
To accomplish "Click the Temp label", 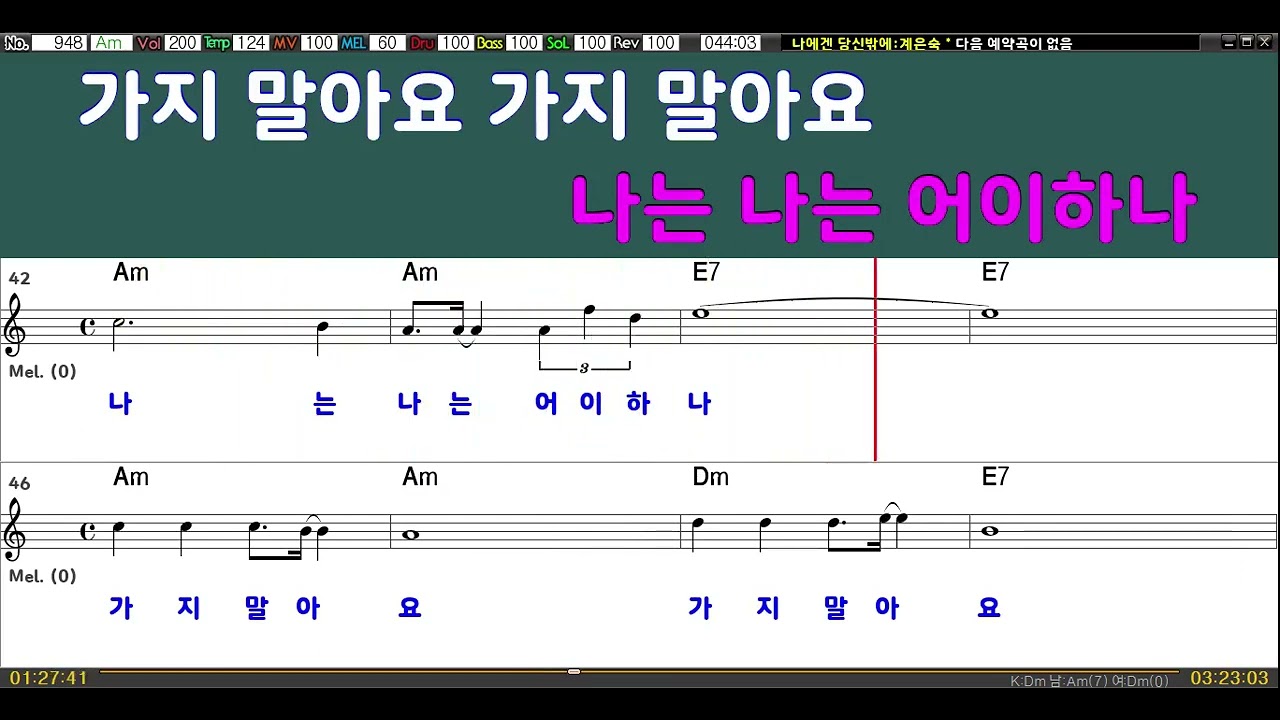I will (x=217, y=43).
